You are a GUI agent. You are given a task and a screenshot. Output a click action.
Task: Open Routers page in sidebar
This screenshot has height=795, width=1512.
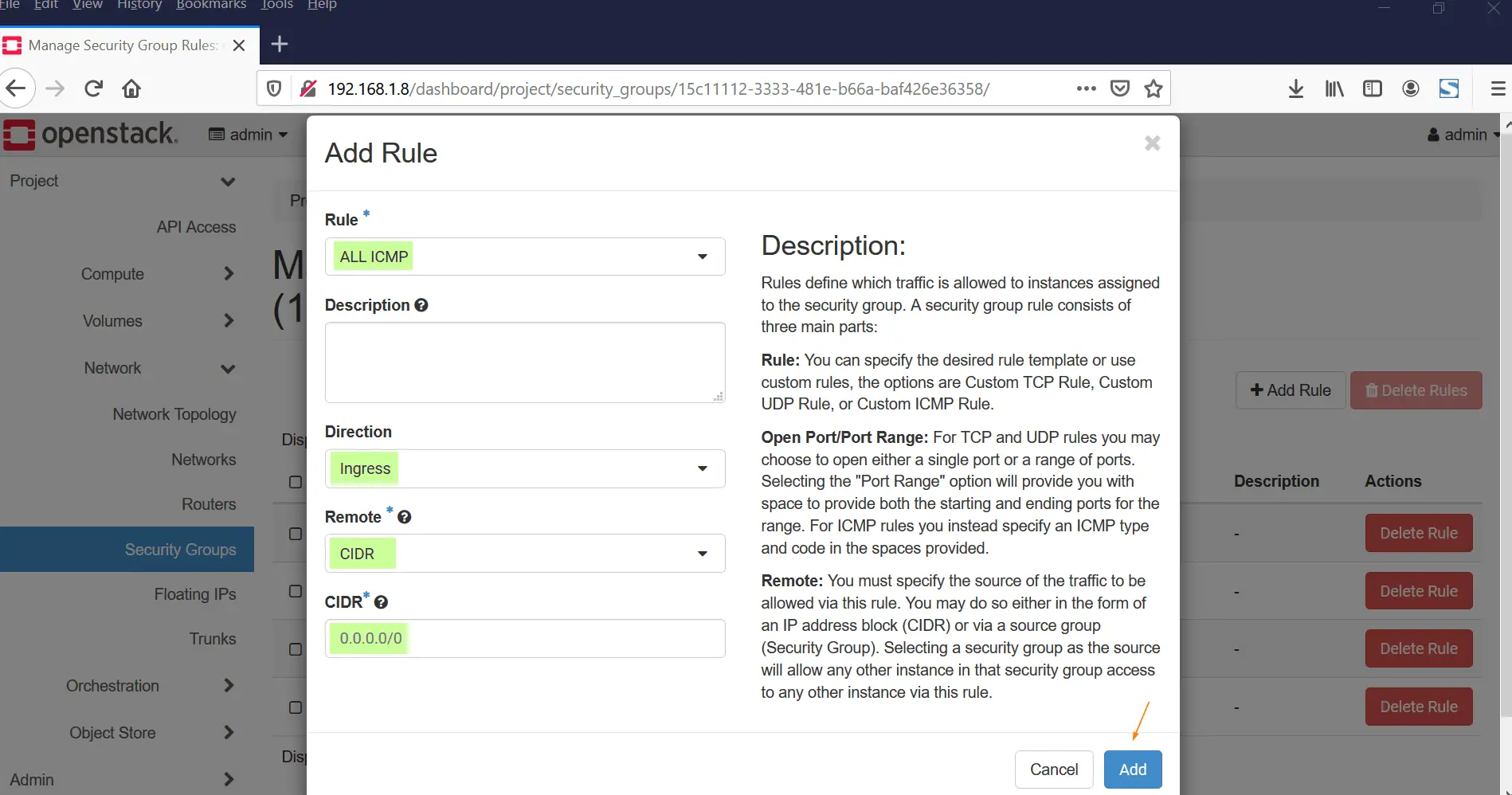pos(209,504)
